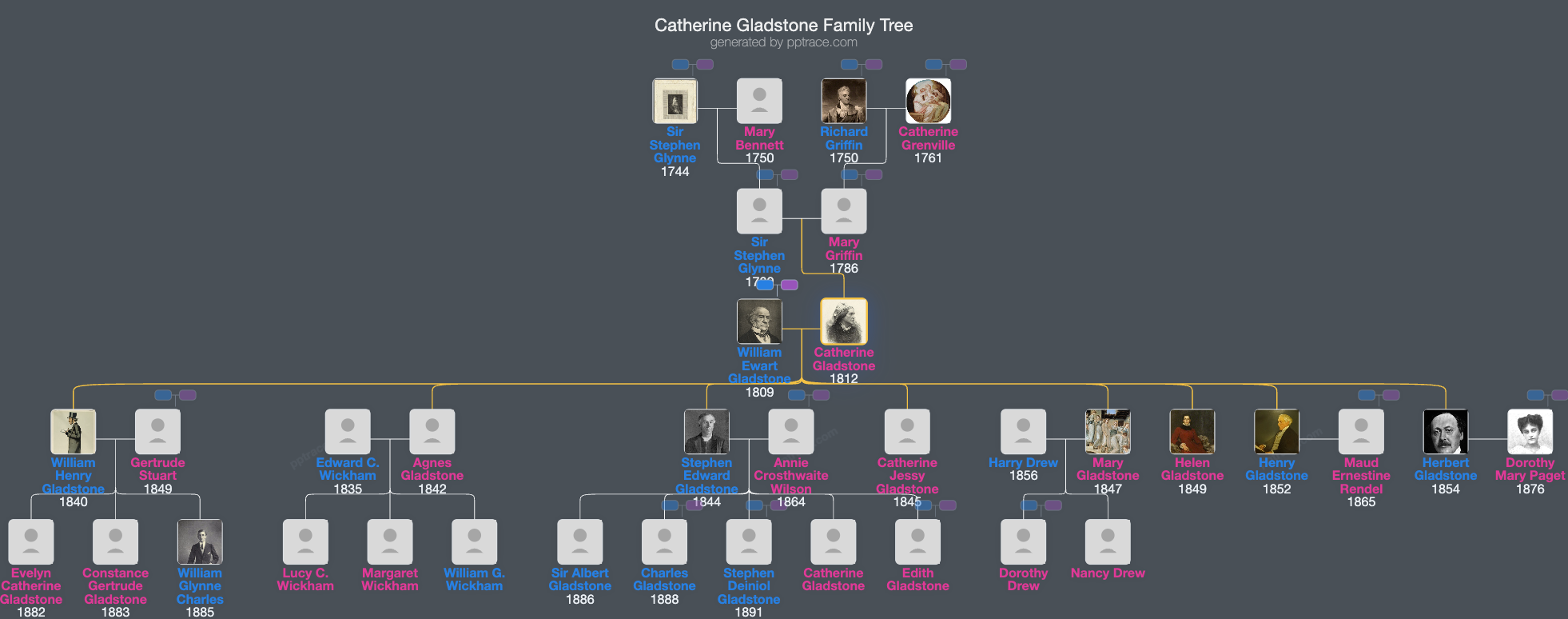Screen dimensions: 1568x619
Task: Expand purple pill above Maud Ernestine Rendel
Action: point(1391,395)
